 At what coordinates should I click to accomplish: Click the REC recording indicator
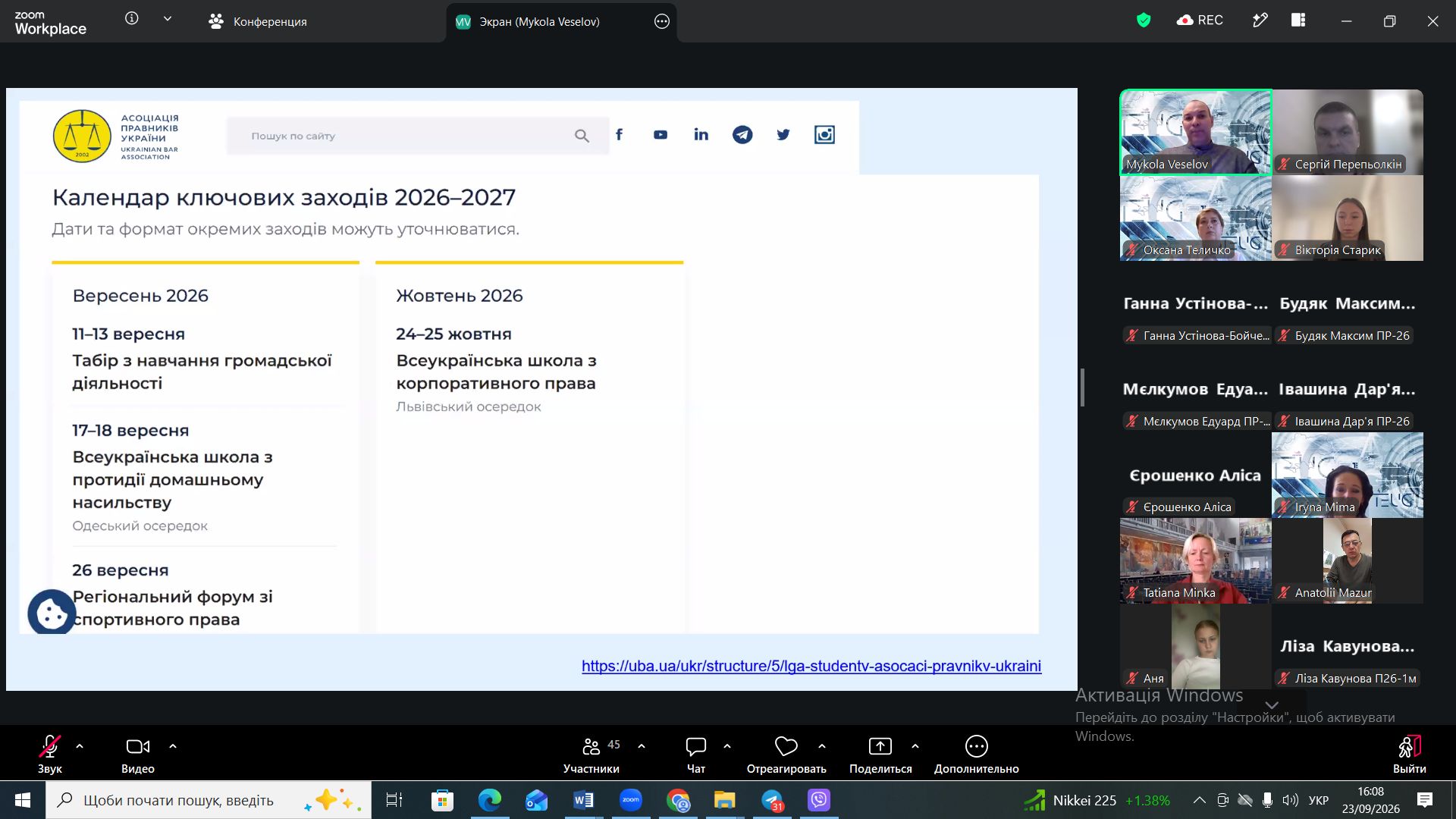pyautogui.click(x=1200, y=20)
